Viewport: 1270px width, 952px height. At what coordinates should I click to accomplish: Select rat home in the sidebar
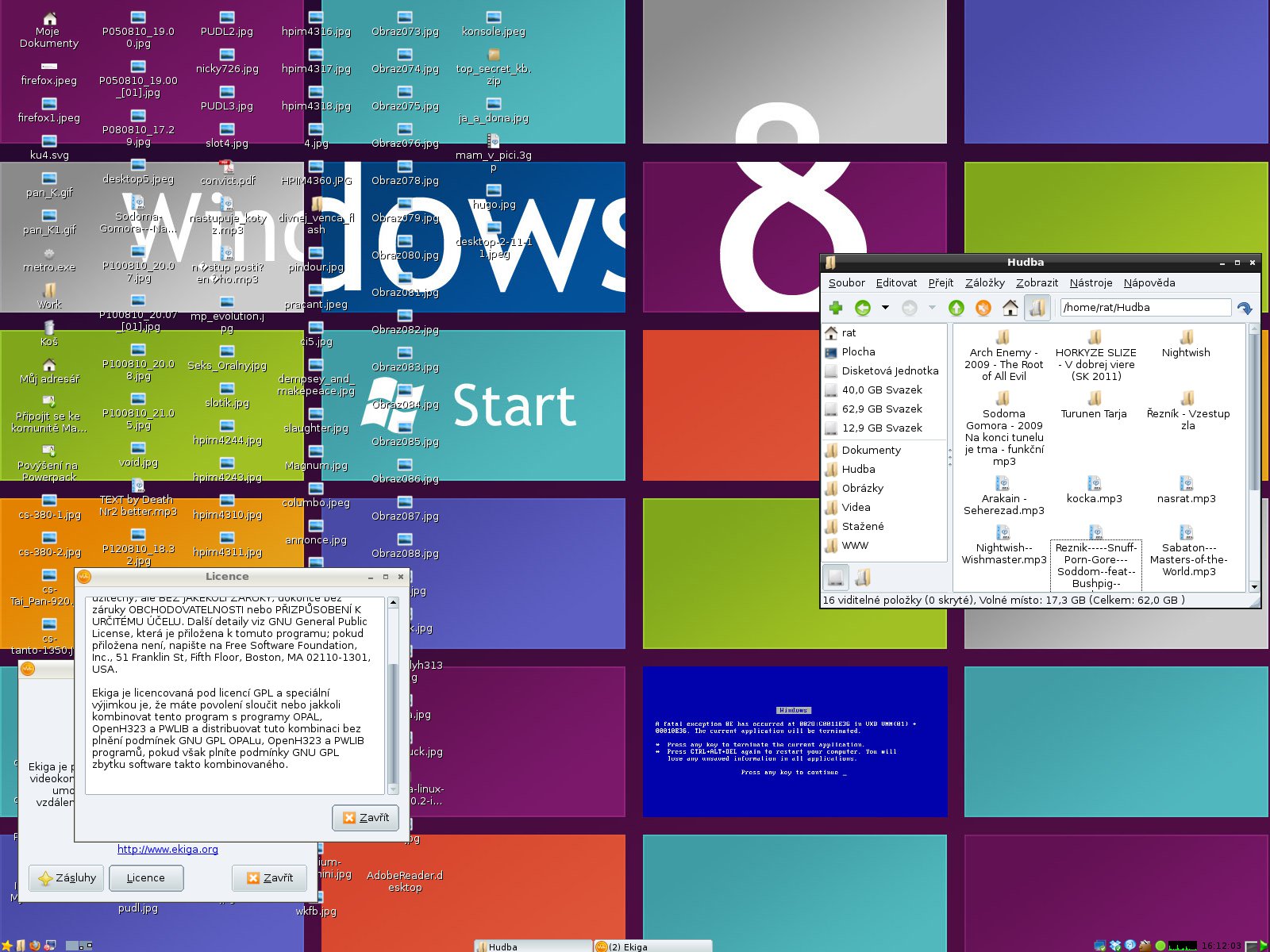click(885, 333)
